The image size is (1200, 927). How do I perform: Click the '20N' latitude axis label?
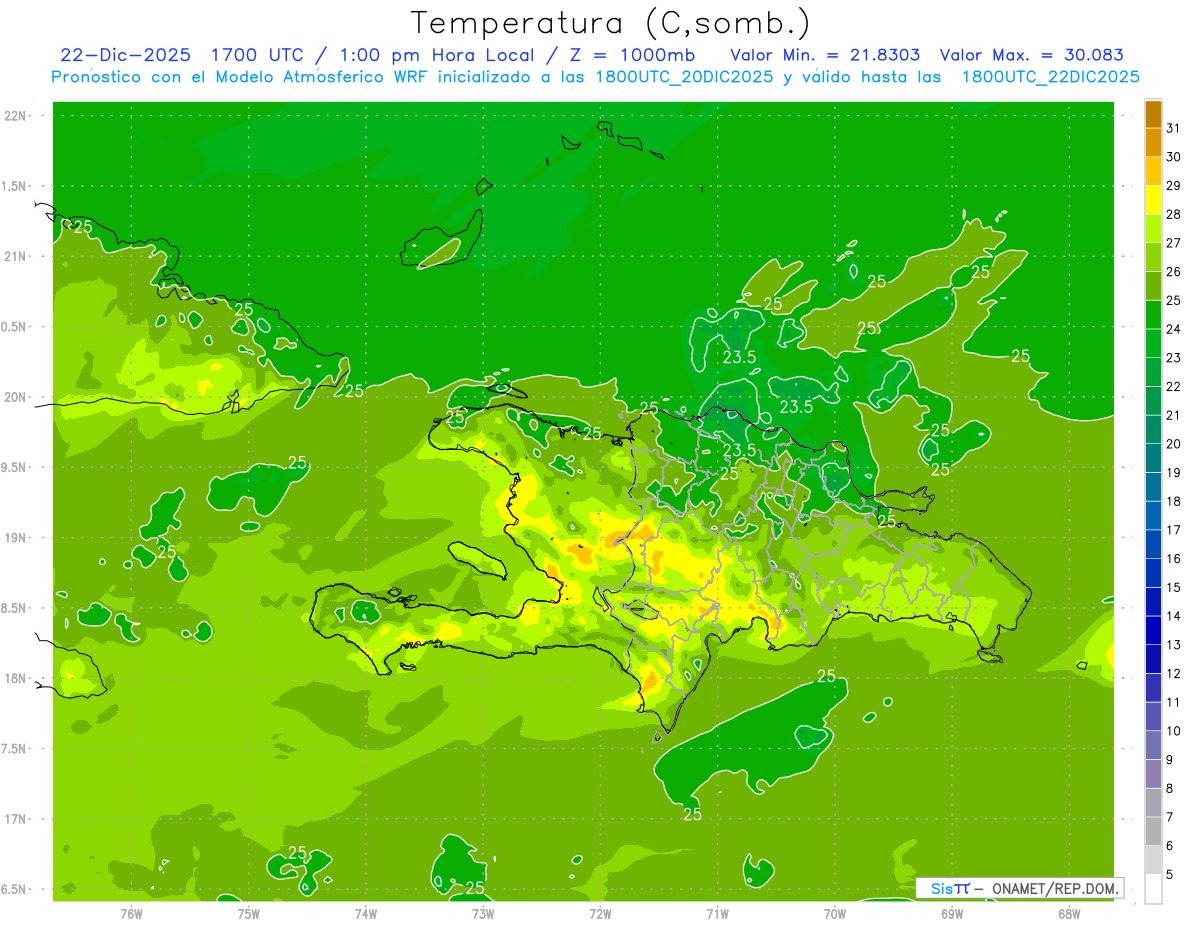[x=16, y=397]
